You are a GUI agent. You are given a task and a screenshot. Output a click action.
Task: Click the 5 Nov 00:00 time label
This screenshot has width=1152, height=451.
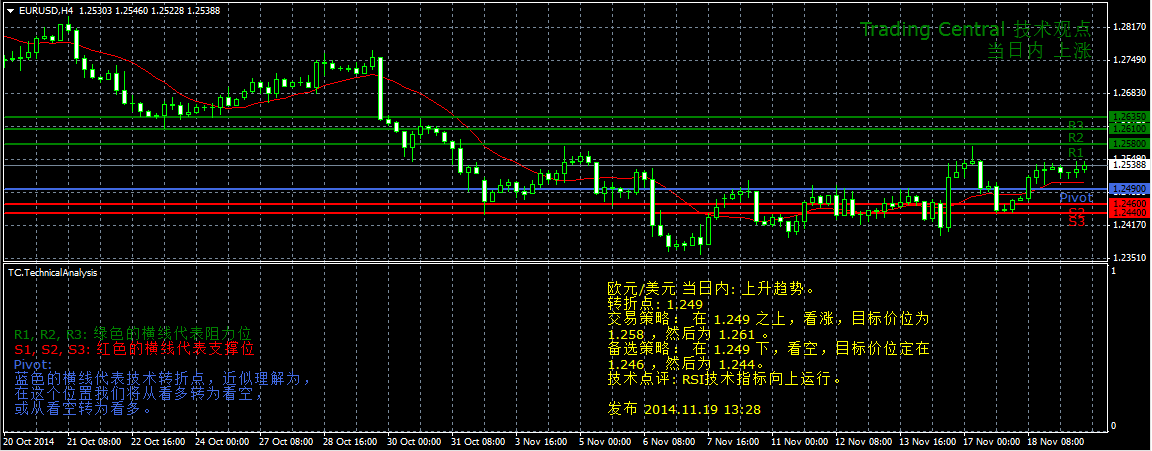(x=603, y=442)
